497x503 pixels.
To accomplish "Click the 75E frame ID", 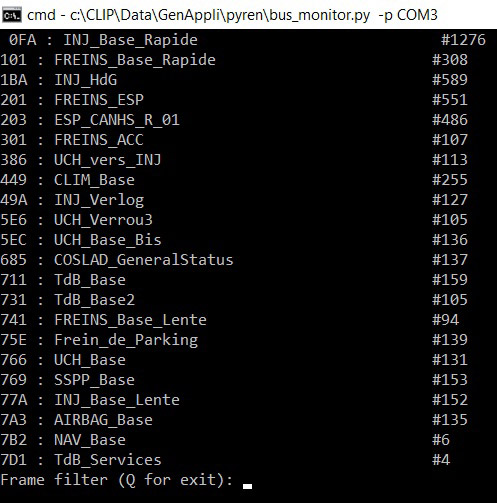I will point(14,340).
